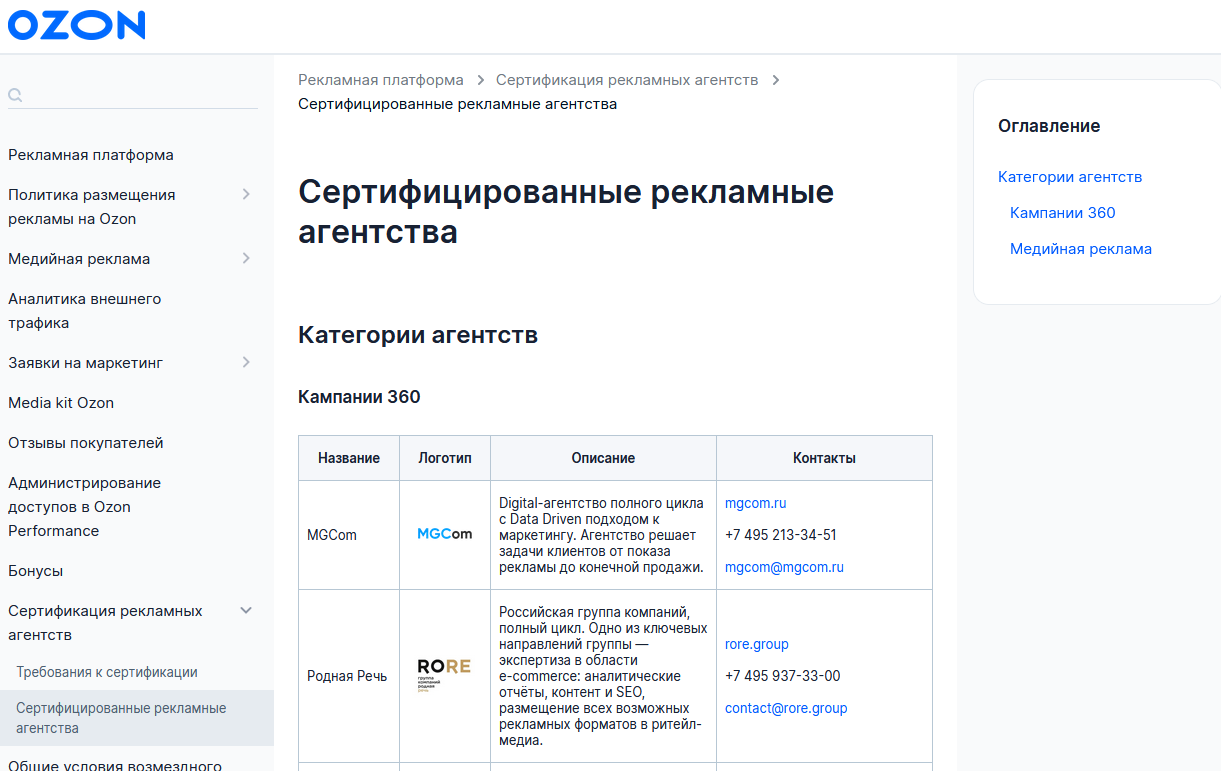Click the Логотип column header

pyautogui.click(x=445, y=458)
